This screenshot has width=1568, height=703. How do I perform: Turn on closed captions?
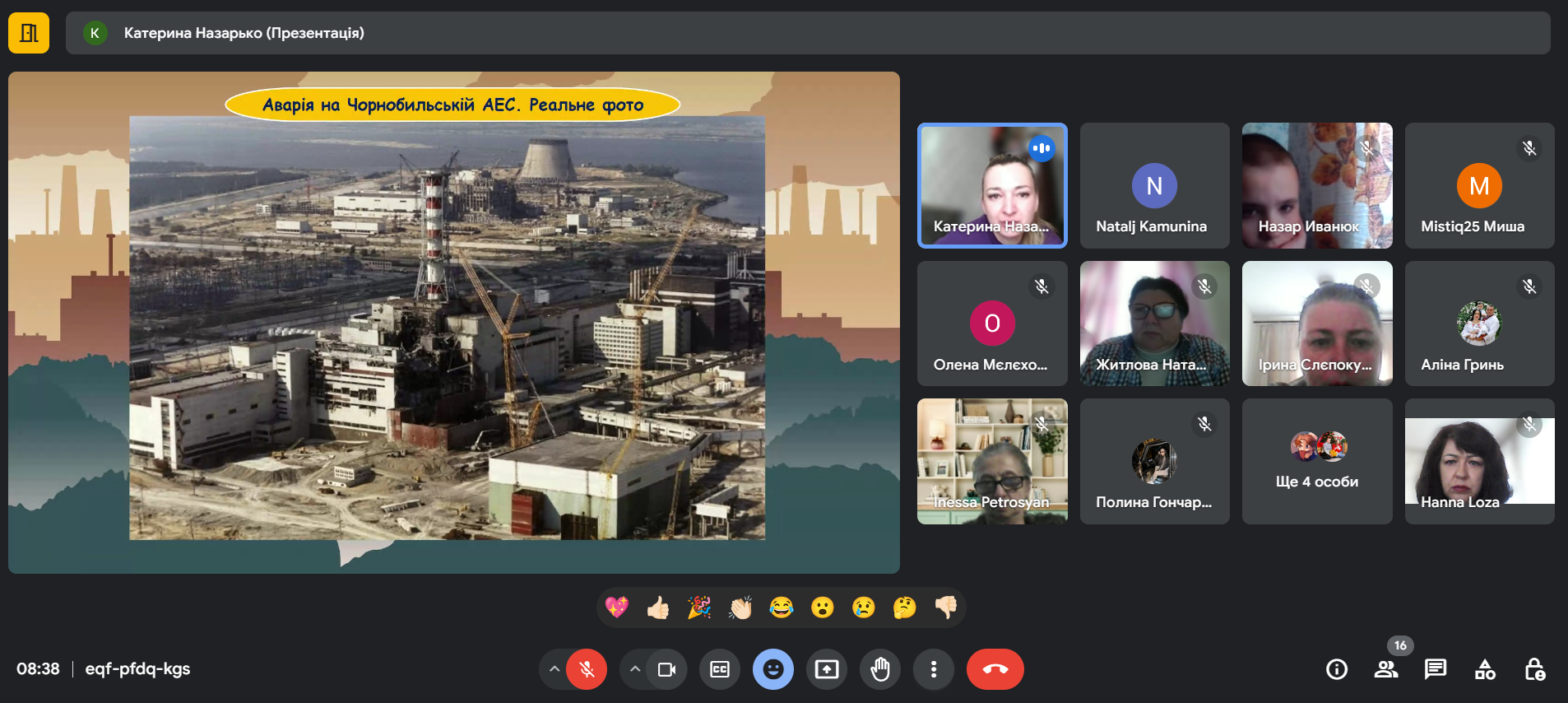pos(720,669)
